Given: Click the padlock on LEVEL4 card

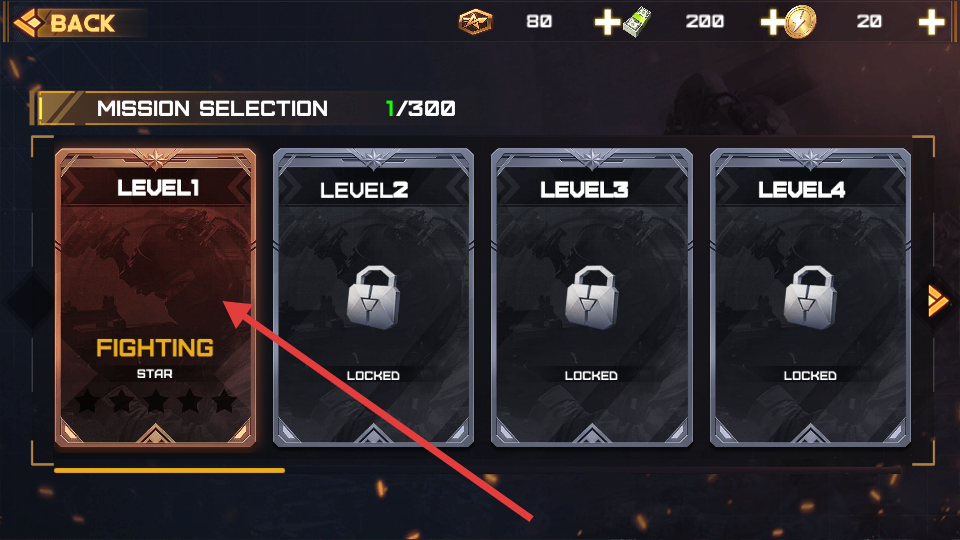Looking at the screenshot, I should 810,298.
